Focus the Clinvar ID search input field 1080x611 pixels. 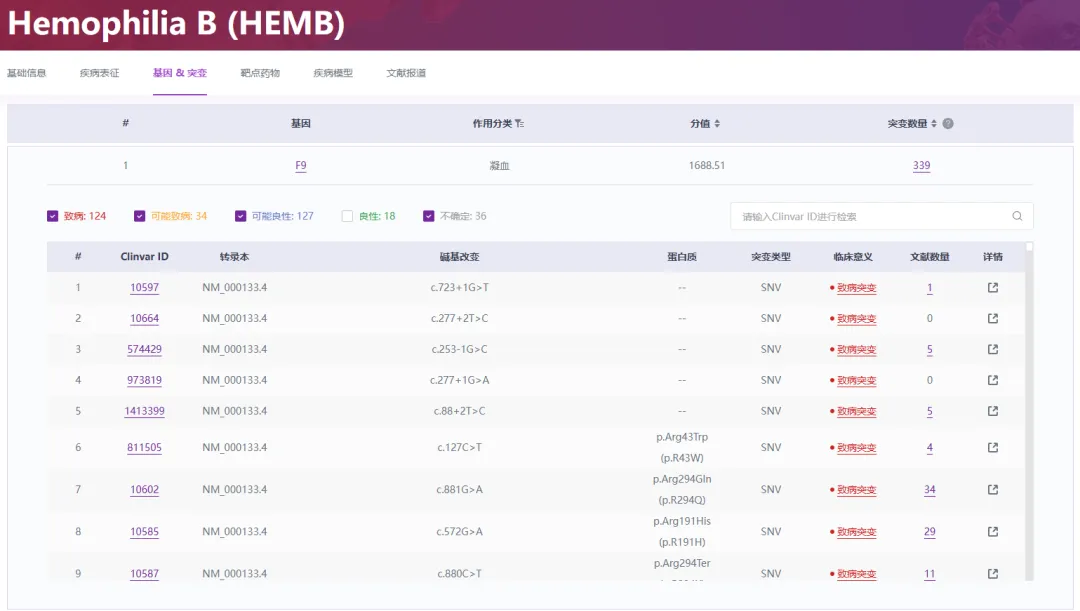[870, 216]
